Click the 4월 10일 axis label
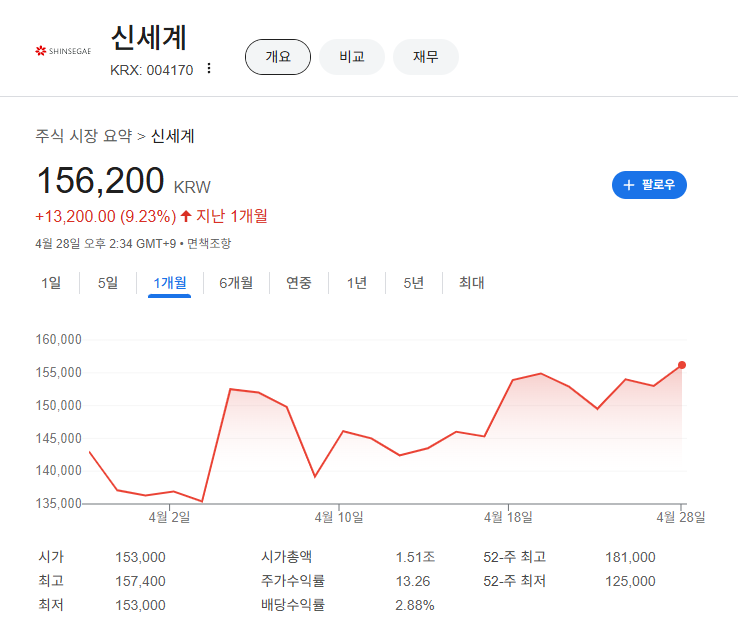The width and height of the screenshot is (738, 631). coord(339,518)
